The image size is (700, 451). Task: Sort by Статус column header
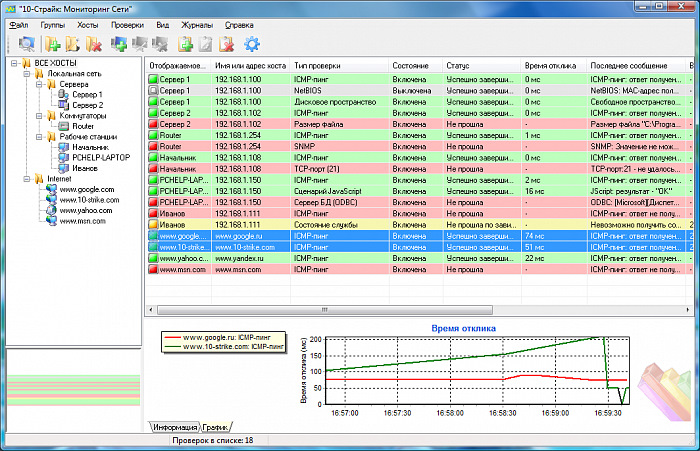pos(458,65)
